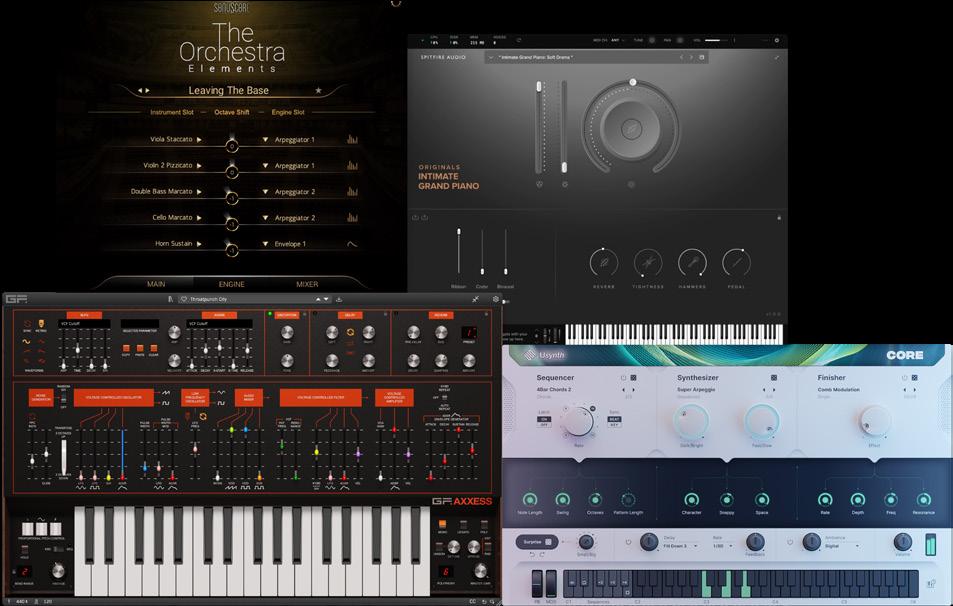This screenshot has width=953, height=606.
Task: Randomize the Usynth Finisher with dice icon
Action: tap(914, 377)
